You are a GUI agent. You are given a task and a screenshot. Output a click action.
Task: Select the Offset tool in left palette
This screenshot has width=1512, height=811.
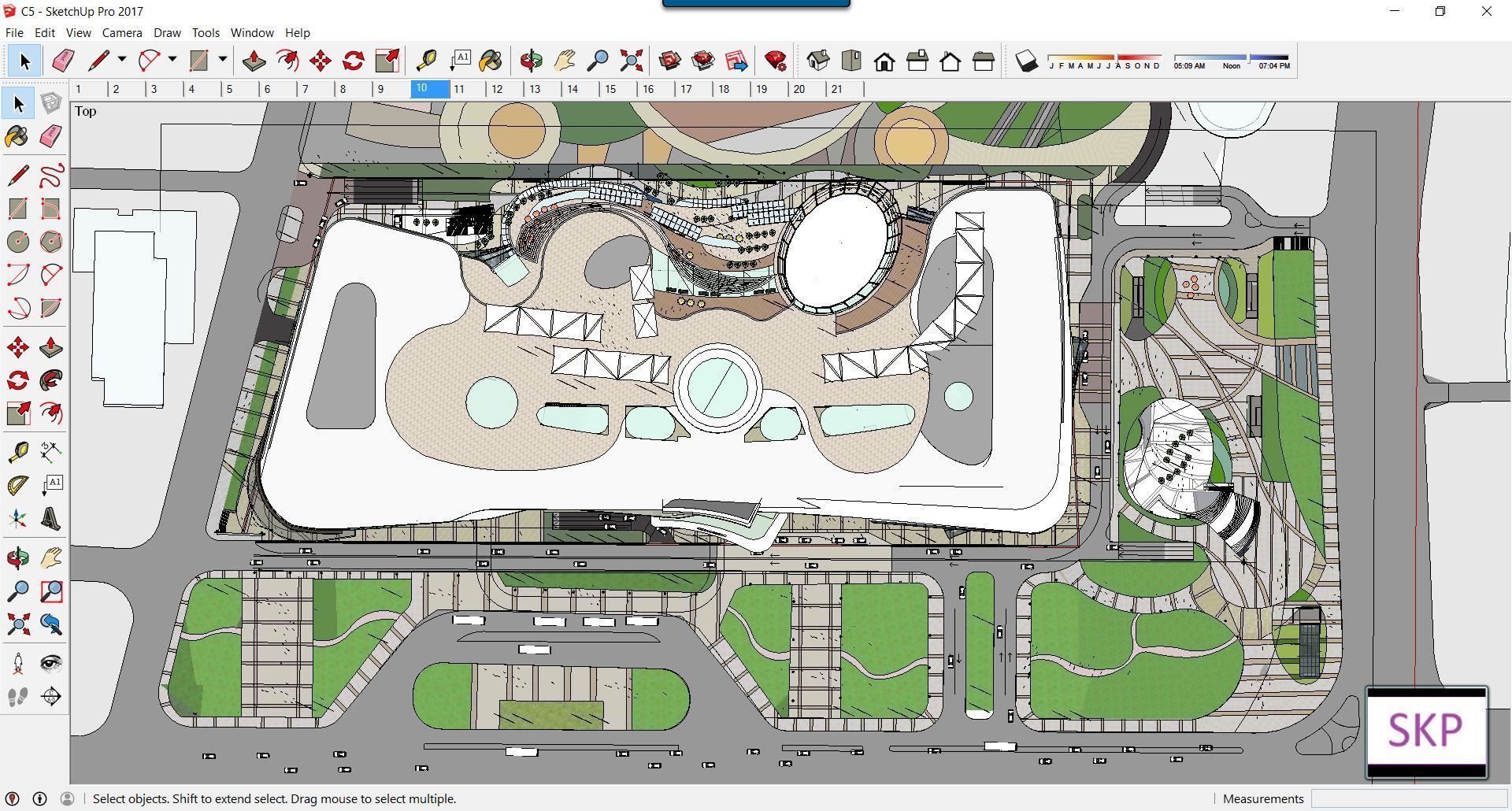[x=51, y=413]
